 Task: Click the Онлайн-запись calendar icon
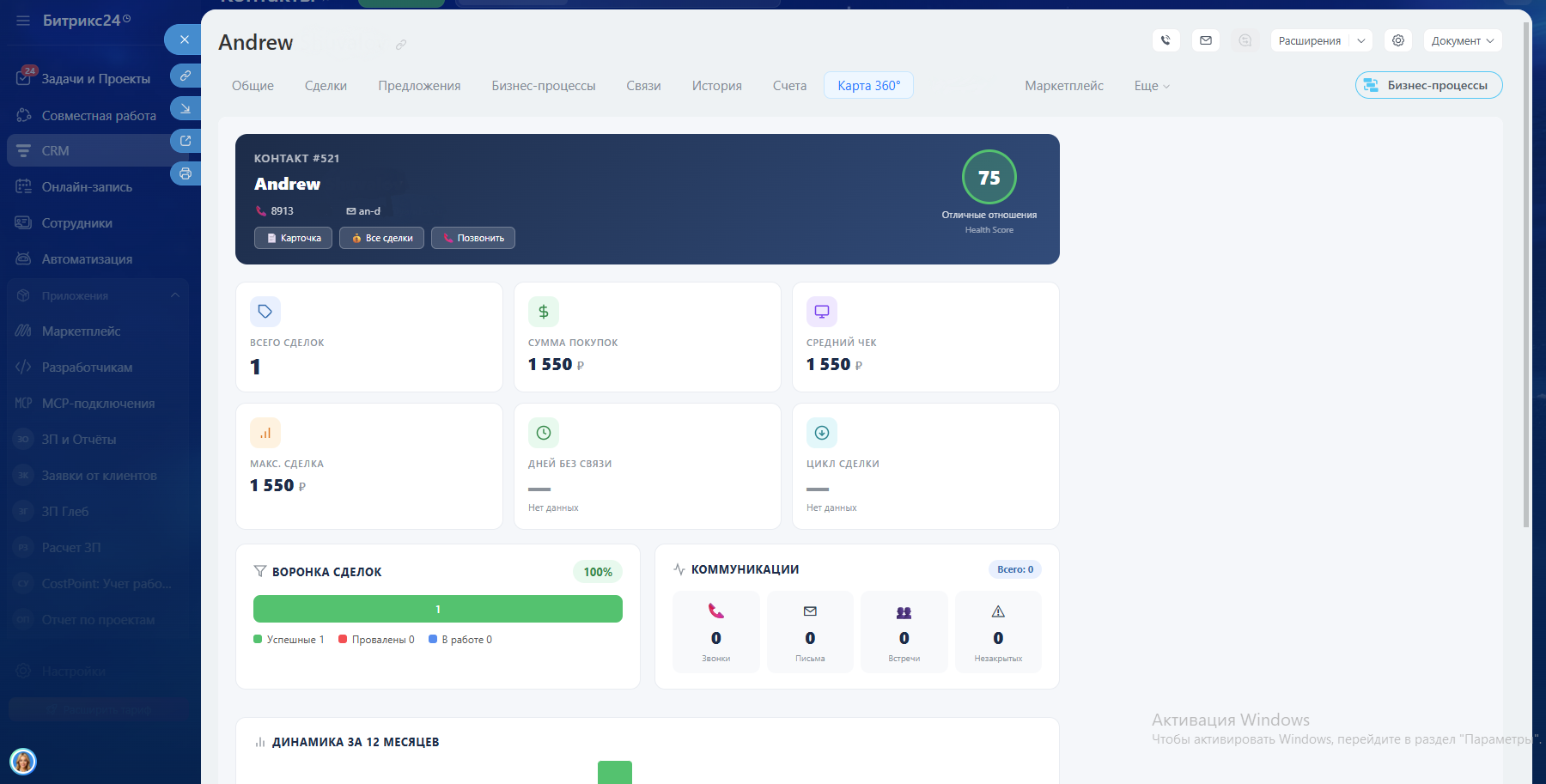point(24,187)
